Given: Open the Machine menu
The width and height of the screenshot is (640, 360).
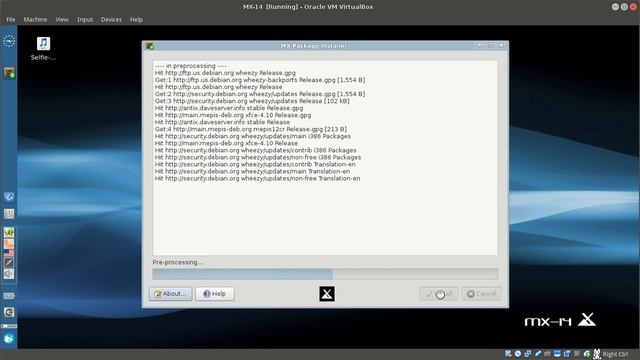Looking at the screenshot, I should [x=35, y=20].
